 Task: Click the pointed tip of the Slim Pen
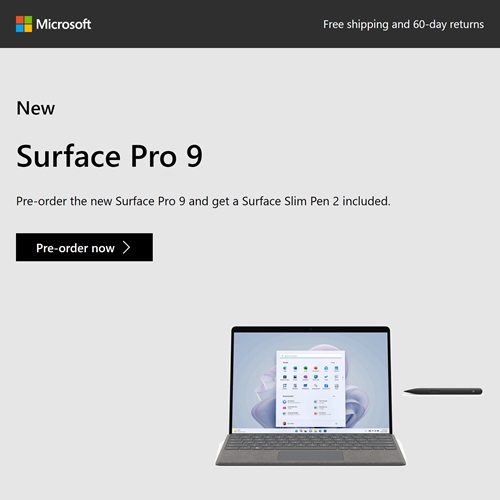(407, 391)
